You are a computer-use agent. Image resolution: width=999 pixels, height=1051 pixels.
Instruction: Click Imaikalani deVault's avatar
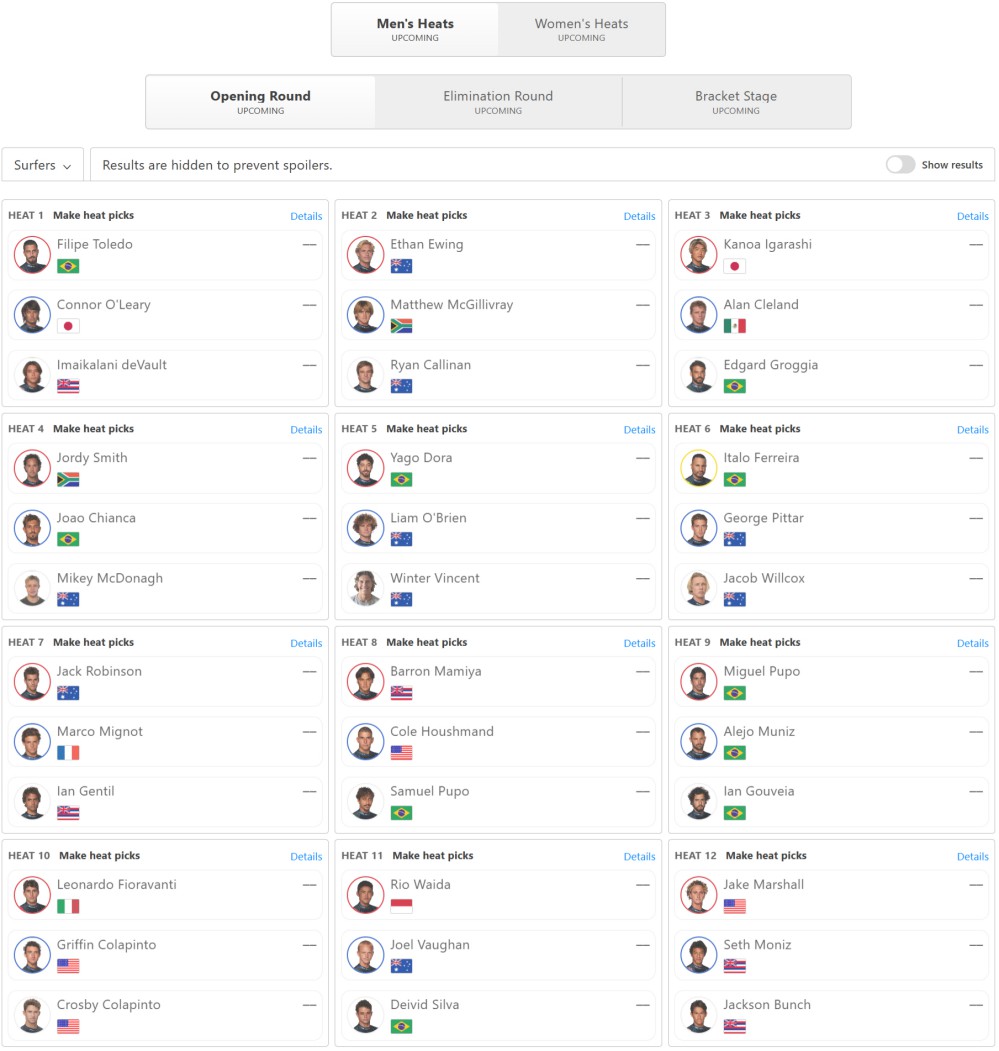tap(32, 375)
